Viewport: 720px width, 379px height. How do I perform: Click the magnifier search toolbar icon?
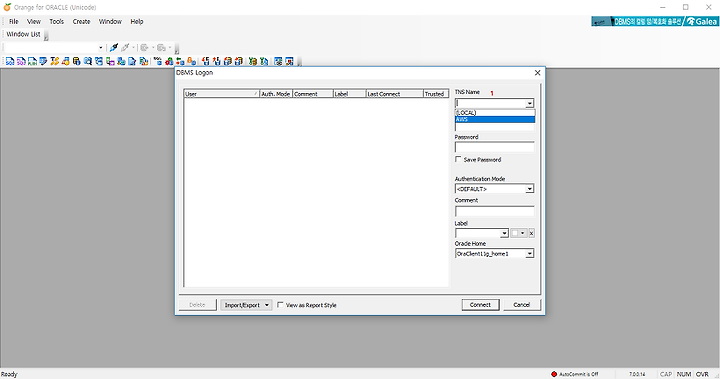[88, 61]
